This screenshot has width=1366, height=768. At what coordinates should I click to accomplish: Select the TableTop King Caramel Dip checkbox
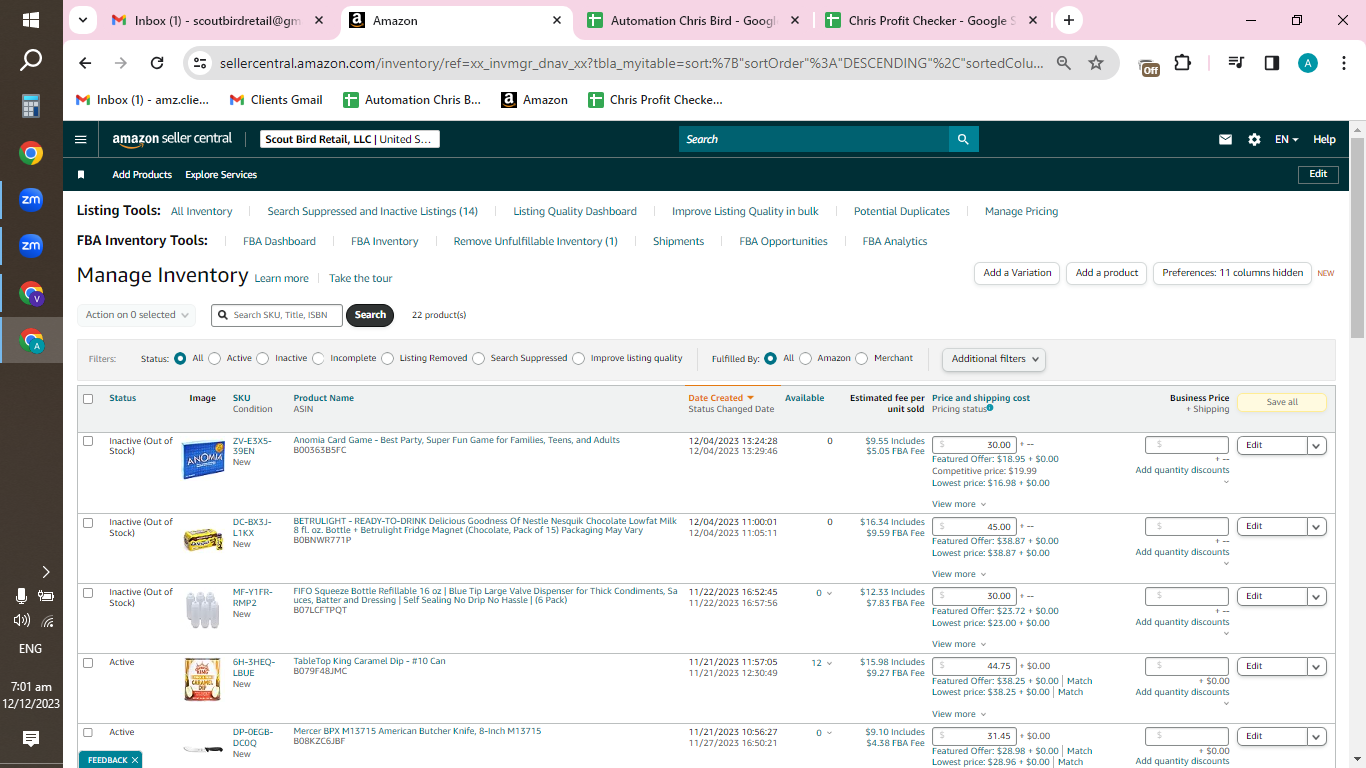point(88,663)
